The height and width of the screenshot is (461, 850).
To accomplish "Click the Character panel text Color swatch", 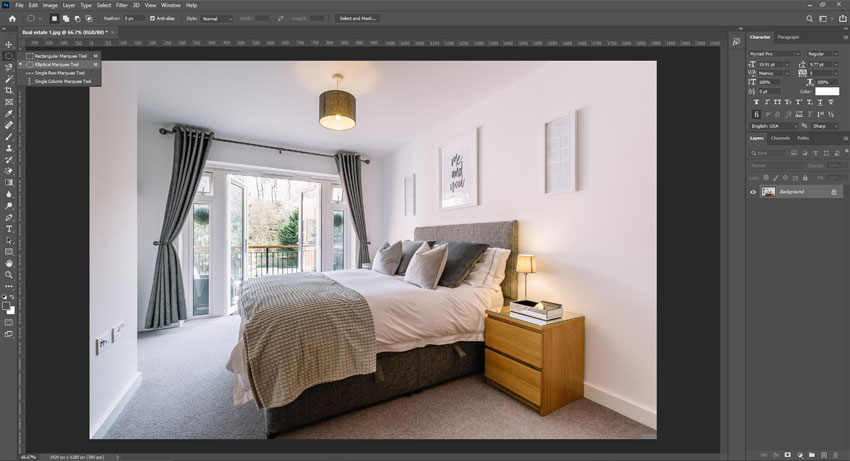I will click(827, 91).
